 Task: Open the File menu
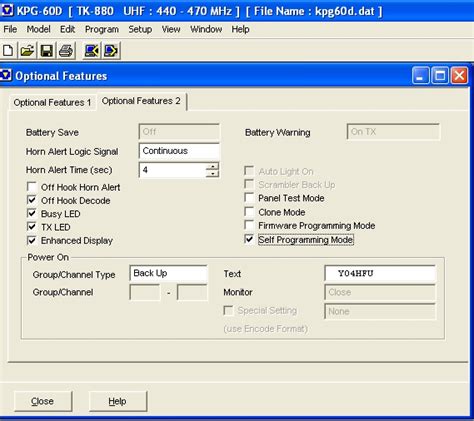click(x=10, y=29)
